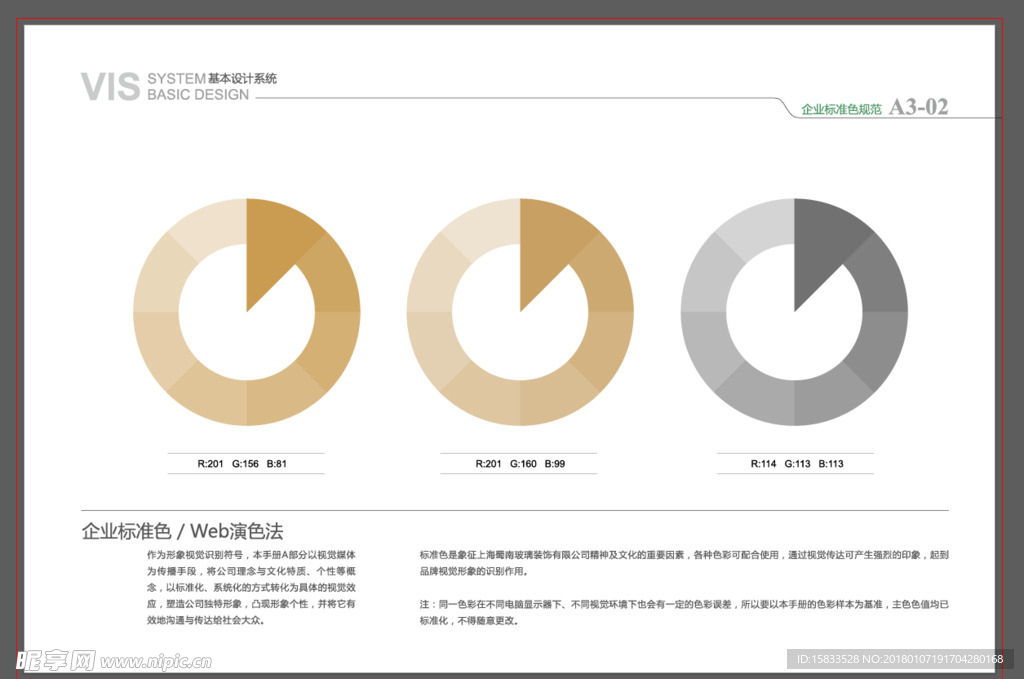The image size is (1024, 679).
Task: Select the SYSTEM 基本设计系统 header text
Action: (212, 78)
